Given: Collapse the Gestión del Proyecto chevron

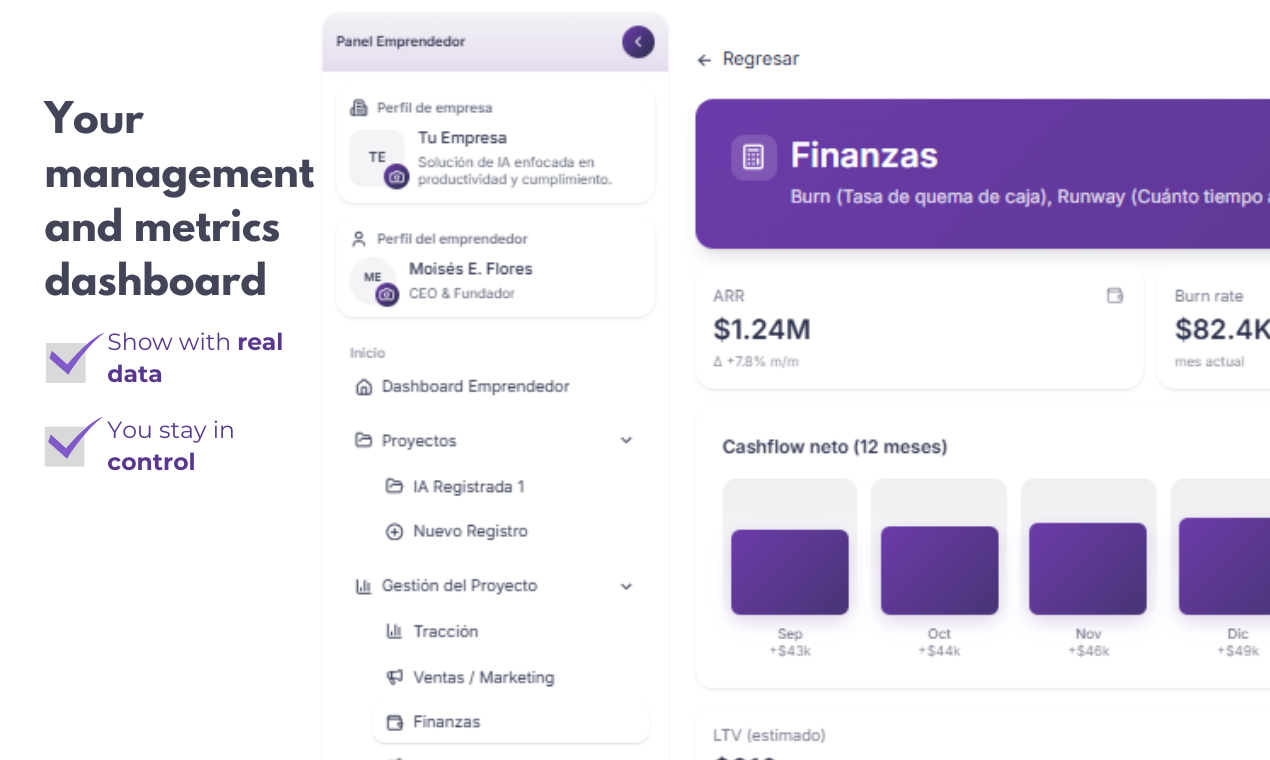Looking at the screenshot, I should (x=626, y=586).
